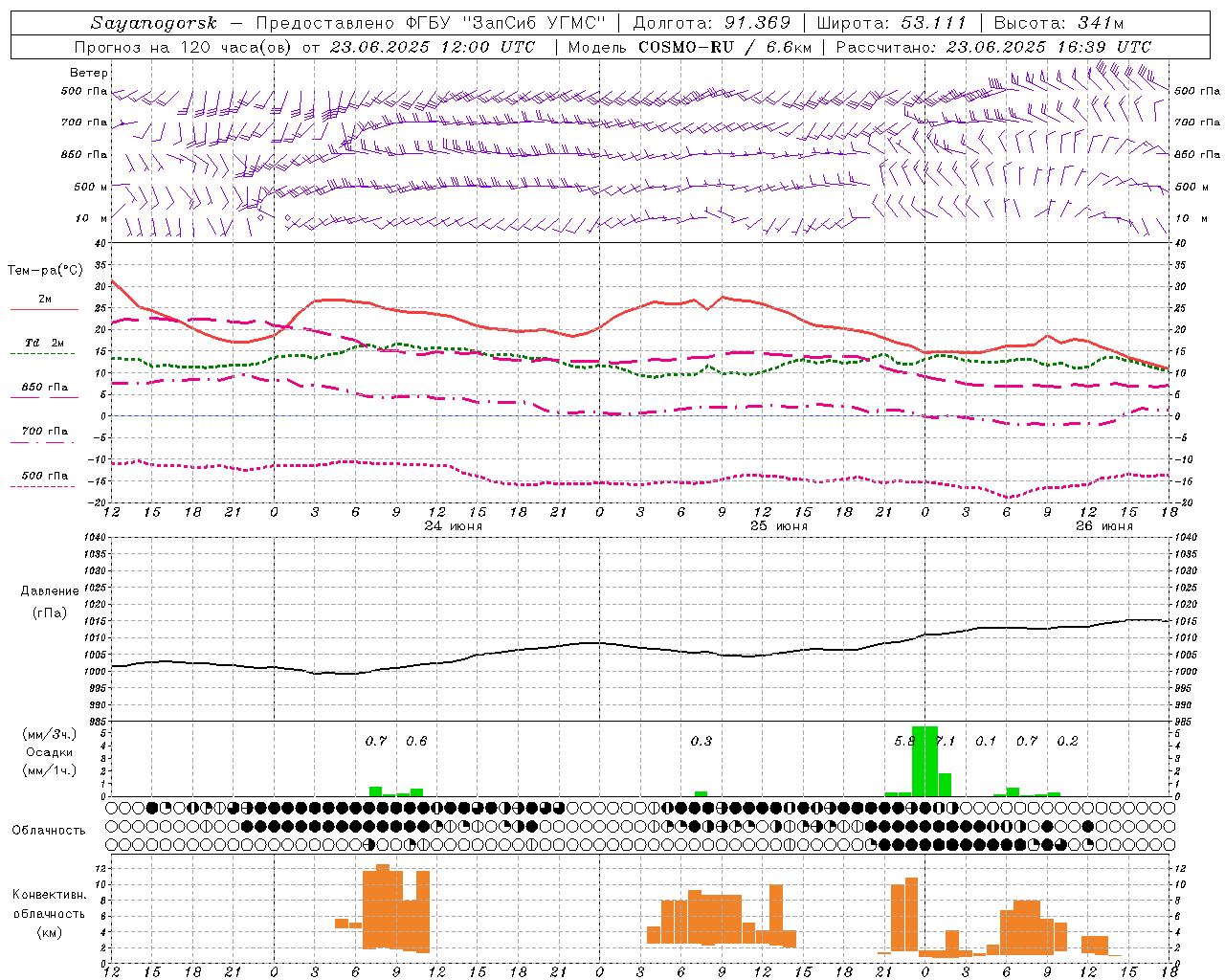The width and height of the screenshot is (1225, 980).
Task: Select the Давление pressure panel label
Action: point(50,591)
